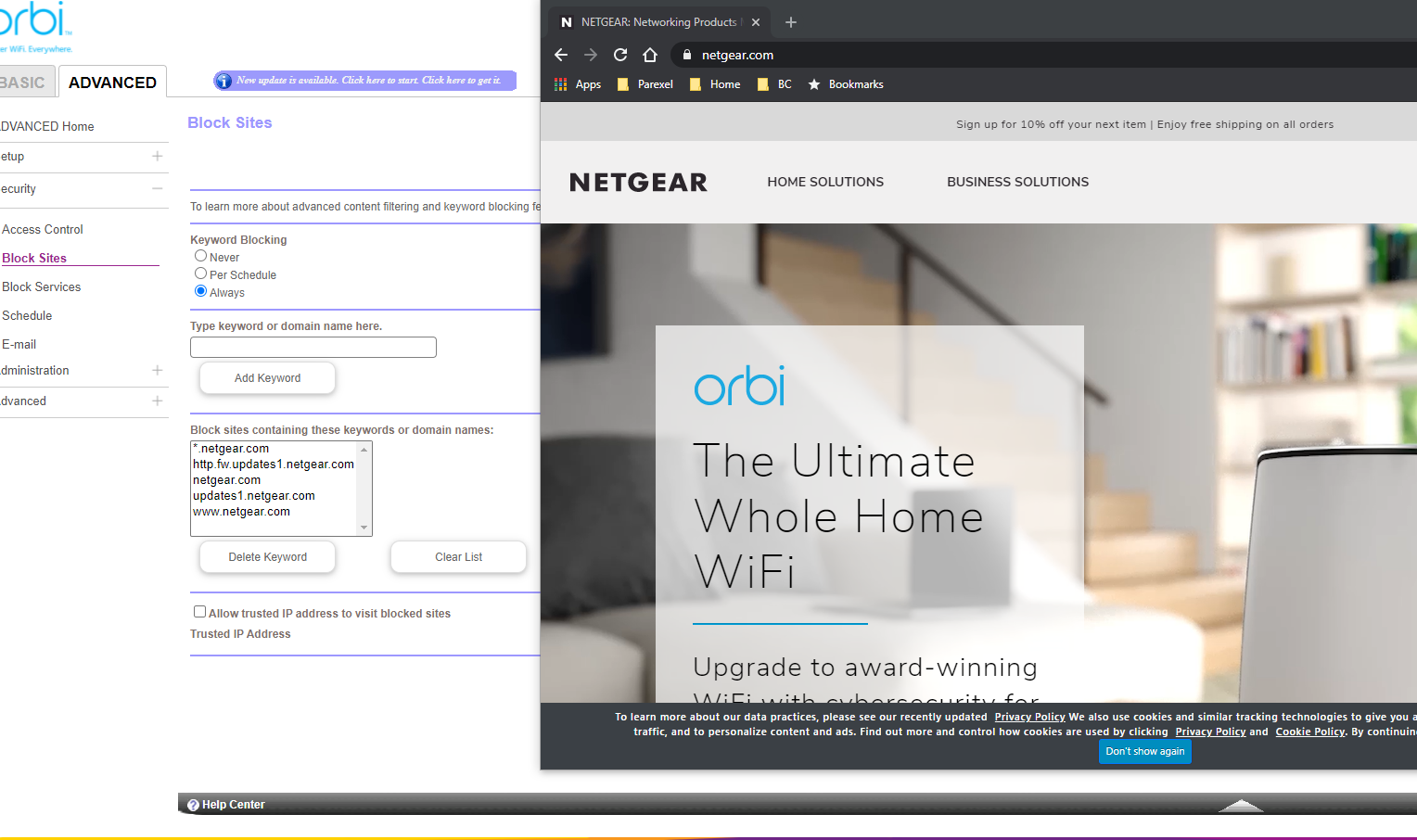Open Block Services in the sidebar
This screenshot has height=840, width=1417.
42,286
